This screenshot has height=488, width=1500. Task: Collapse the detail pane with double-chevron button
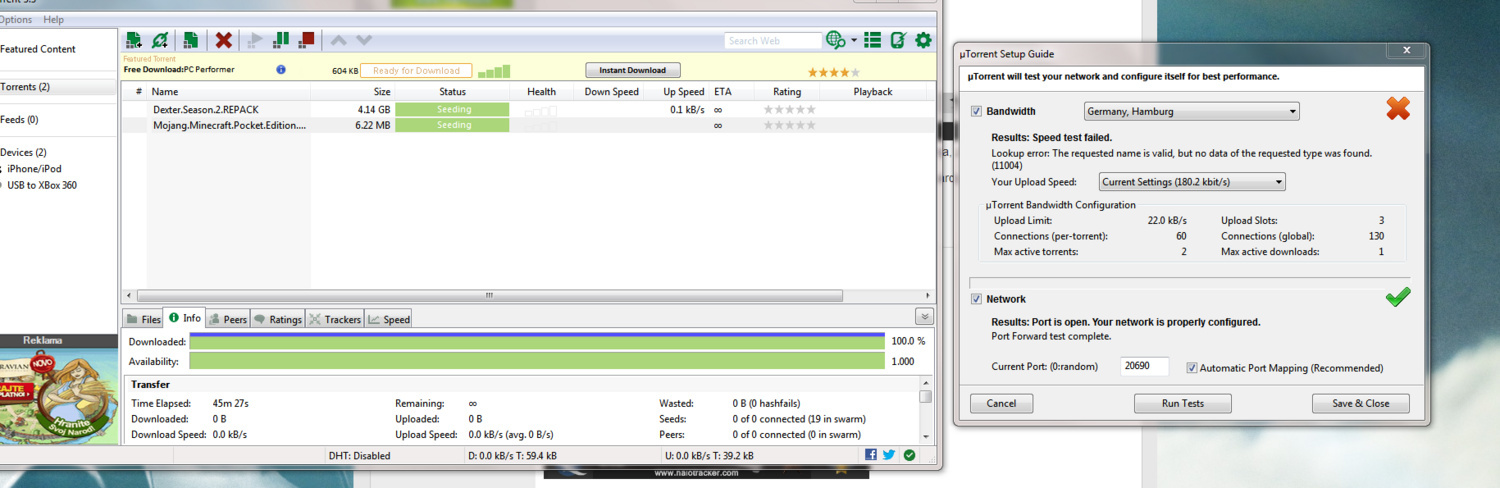tap(924, 317)
